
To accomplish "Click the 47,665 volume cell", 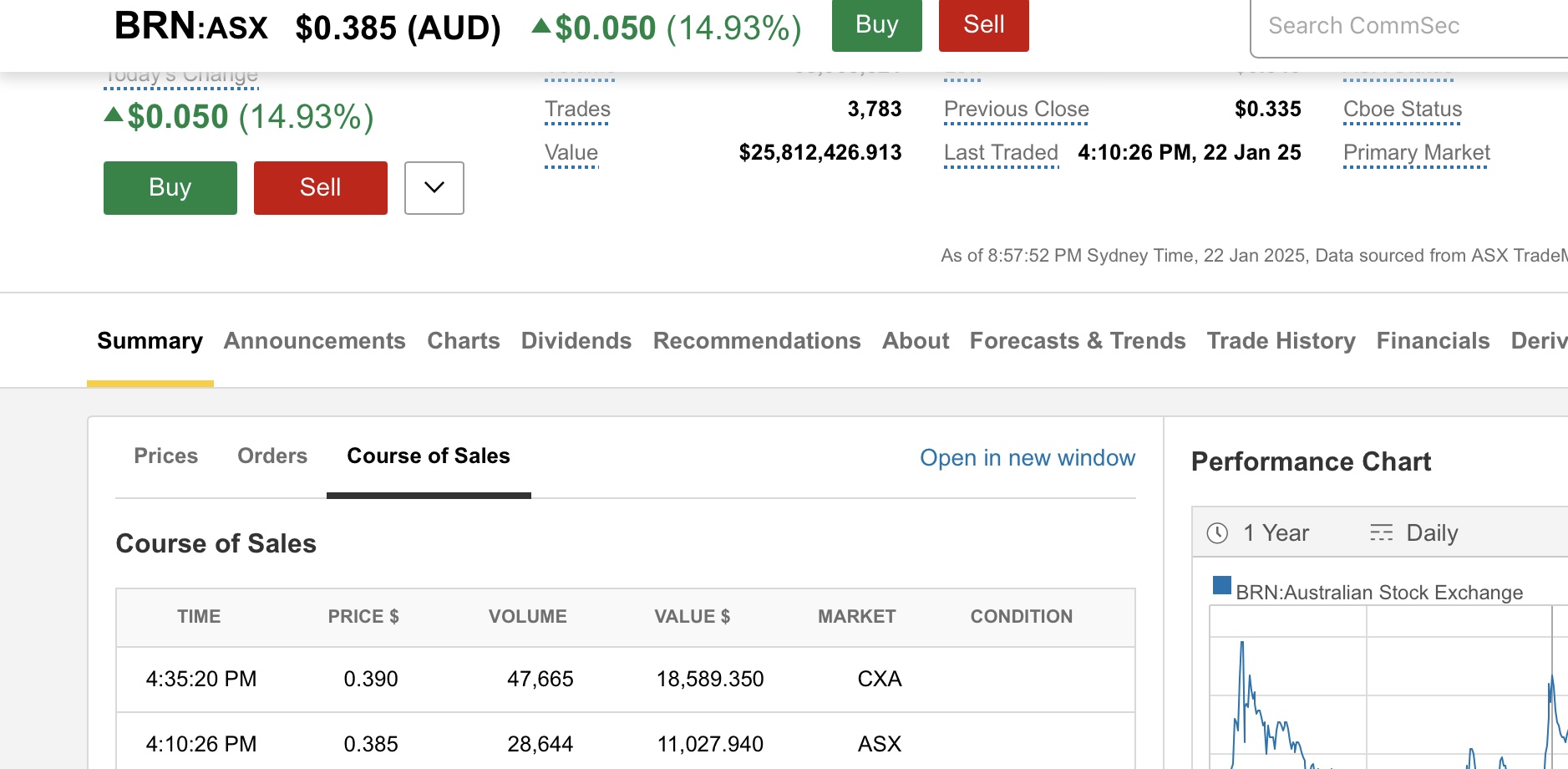I will (x=540, y=679).
